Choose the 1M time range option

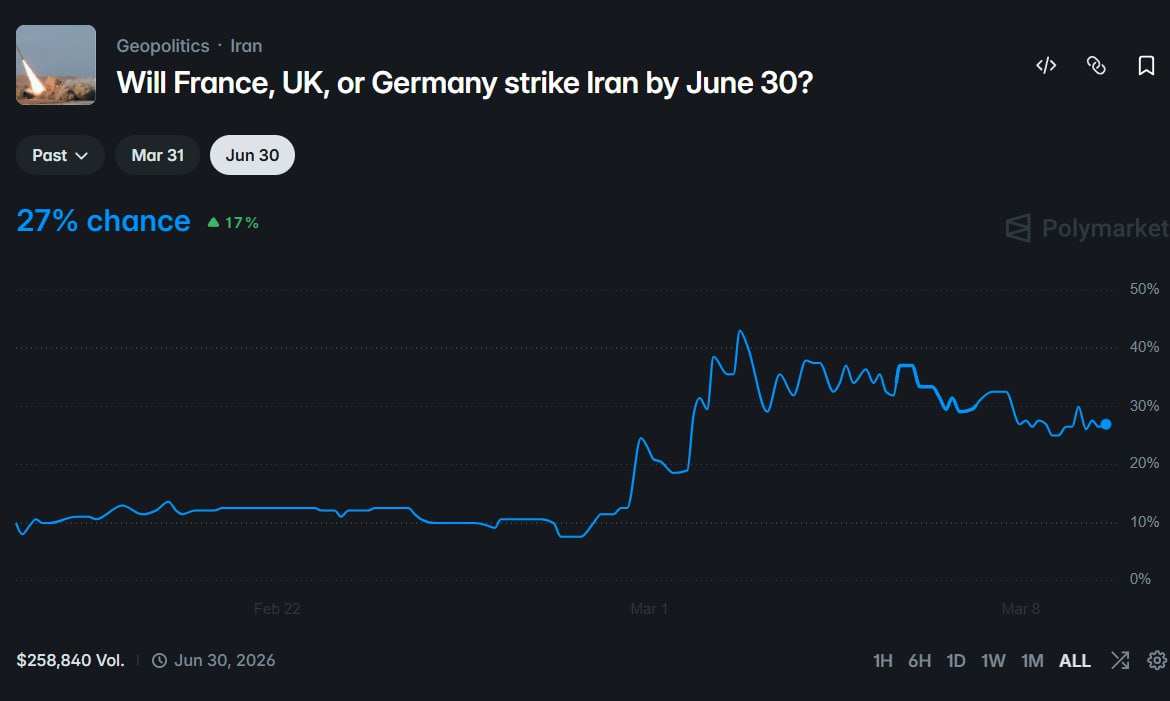coord(1033,660)
